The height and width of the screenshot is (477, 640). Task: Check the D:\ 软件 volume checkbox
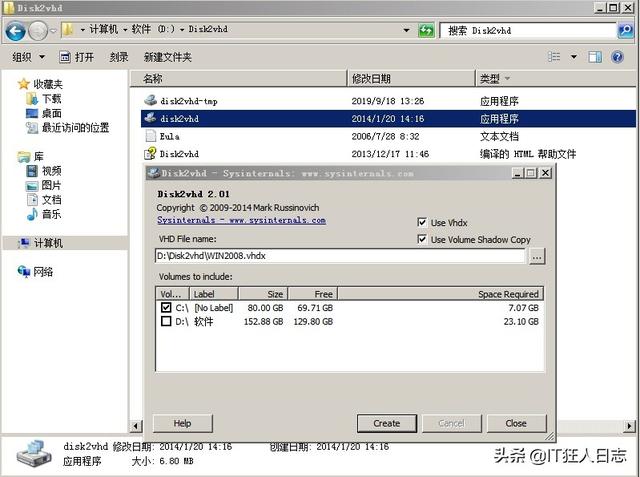(x=166, y=321)
